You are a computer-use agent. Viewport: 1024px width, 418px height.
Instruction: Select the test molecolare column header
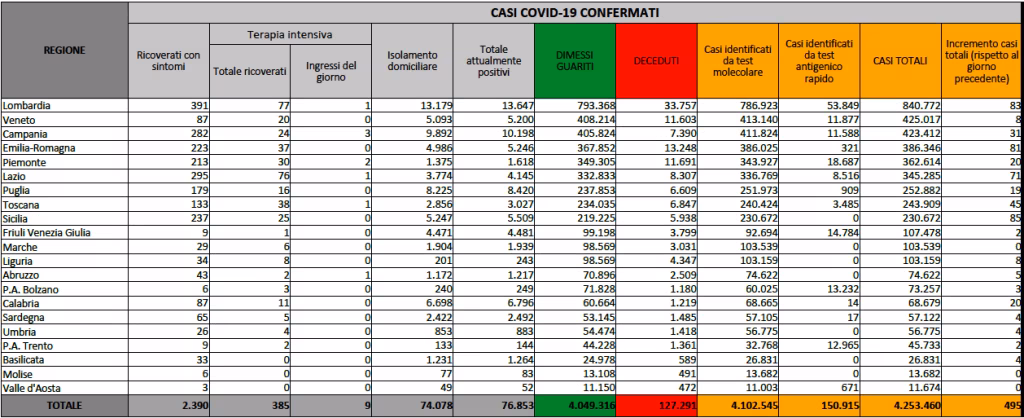point(737,60)
